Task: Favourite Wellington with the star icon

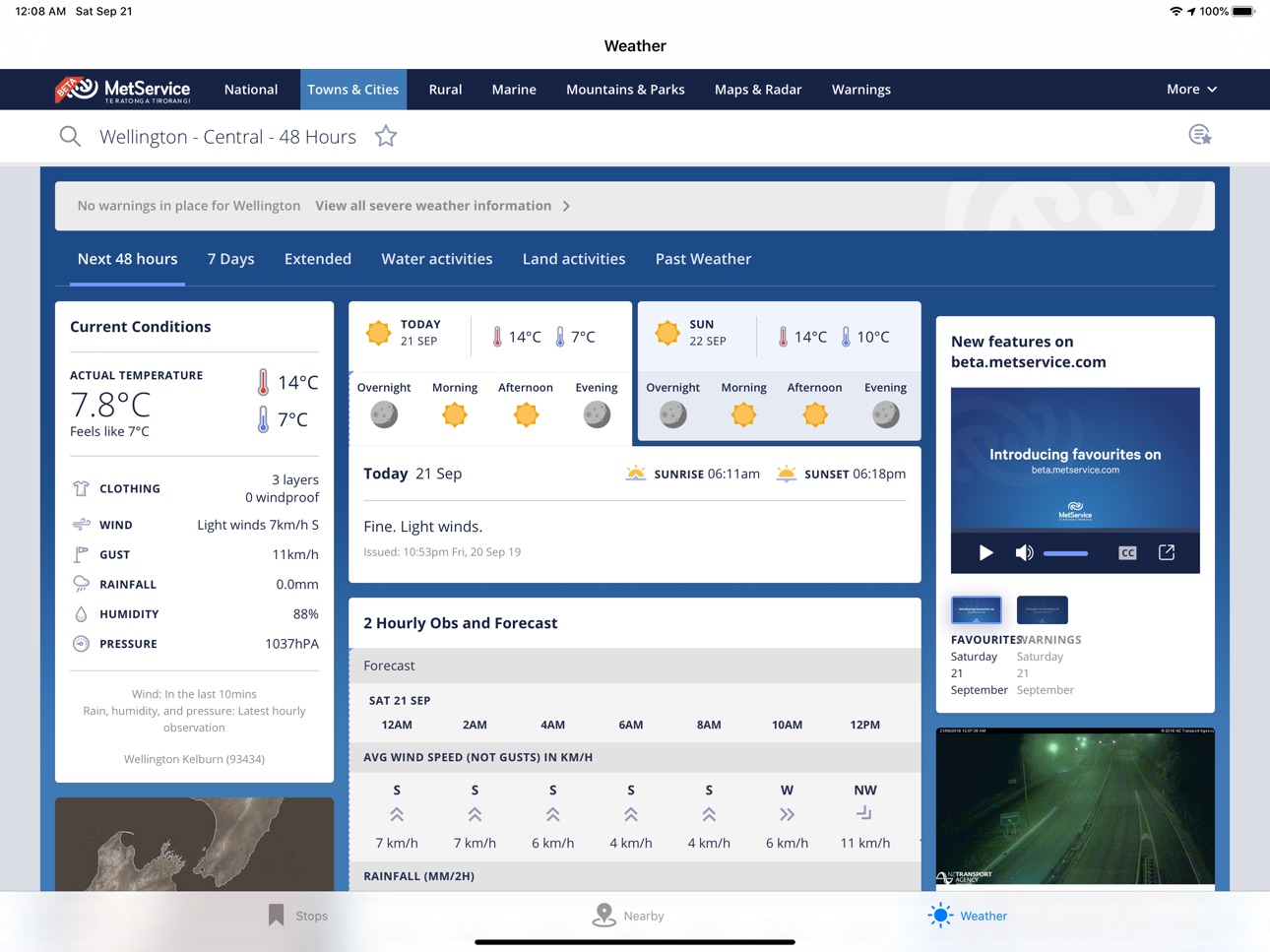Action: 386,136
